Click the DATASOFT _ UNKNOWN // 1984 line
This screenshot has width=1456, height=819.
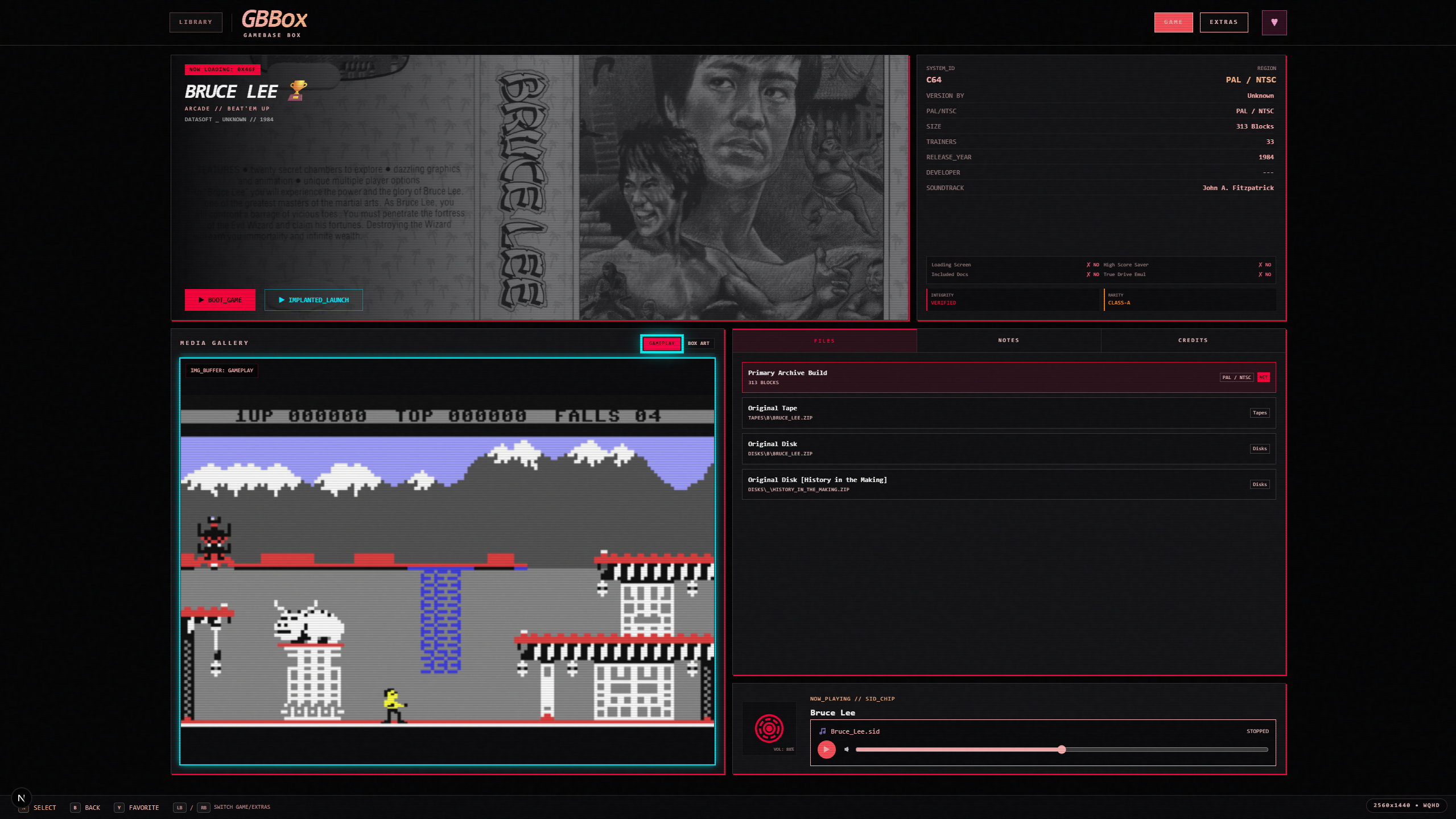point(229,120)
